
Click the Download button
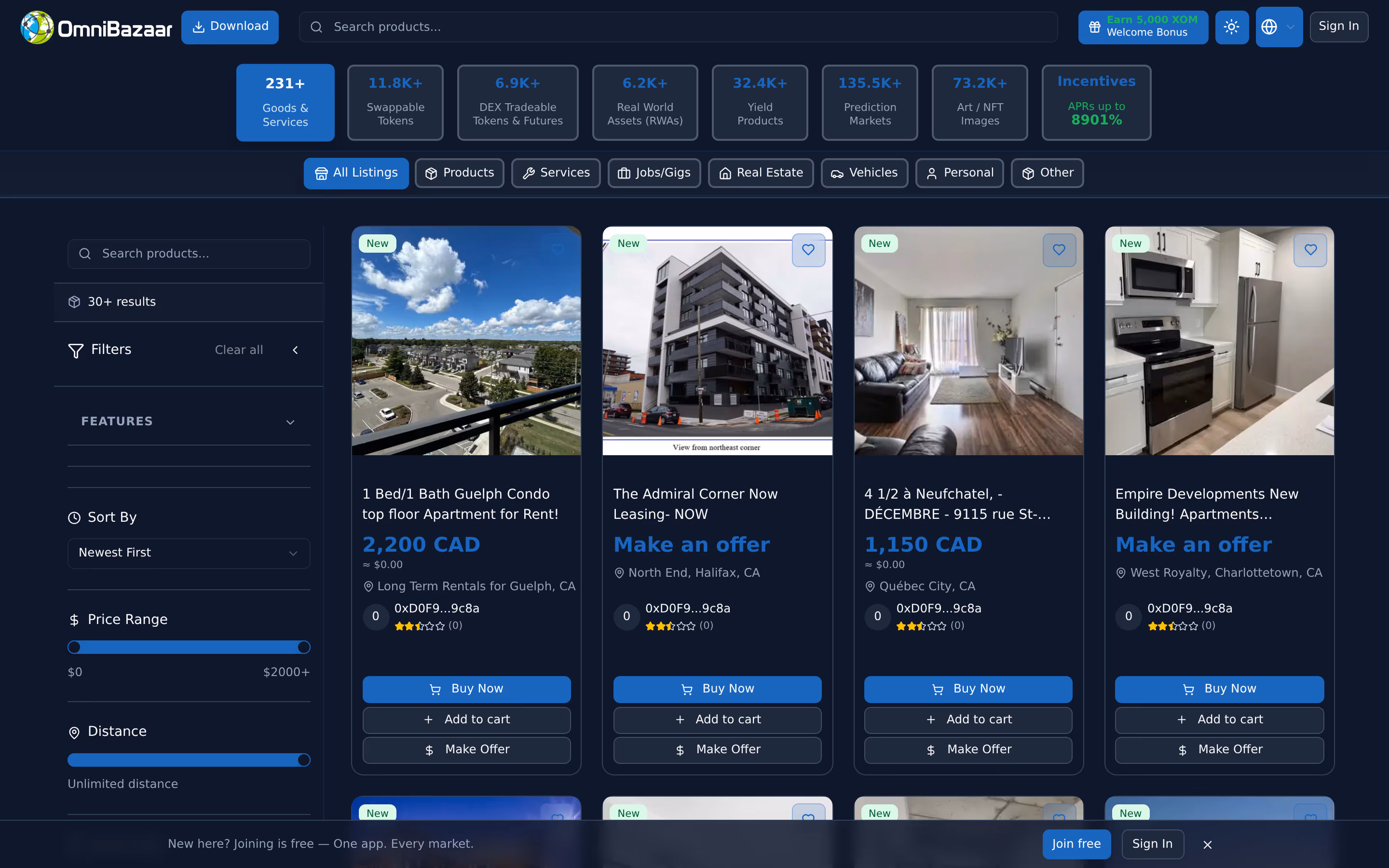230,27
